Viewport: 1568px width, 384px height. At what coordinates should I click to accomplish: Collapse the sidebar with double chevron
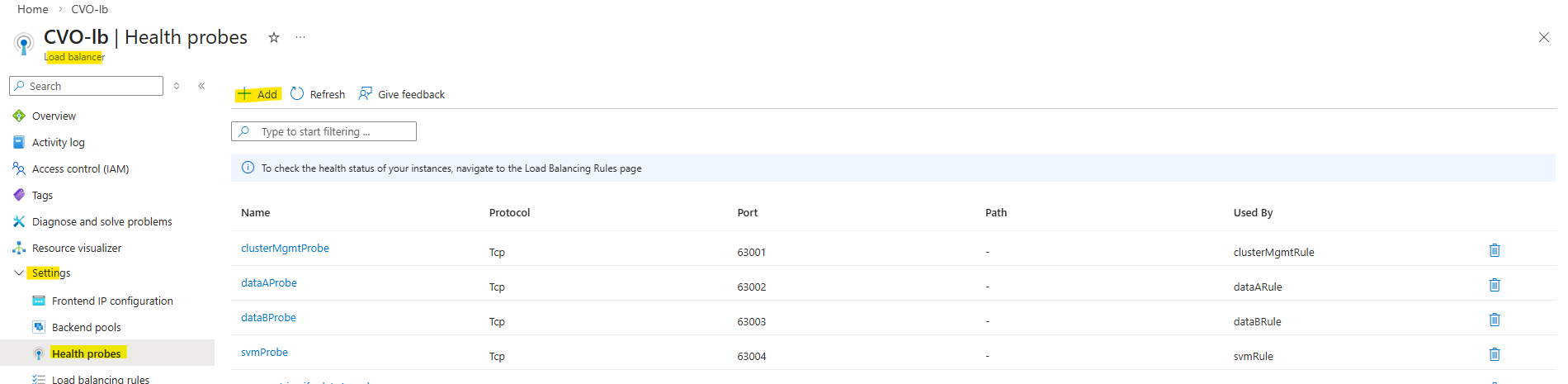click(x=201, y=86)
